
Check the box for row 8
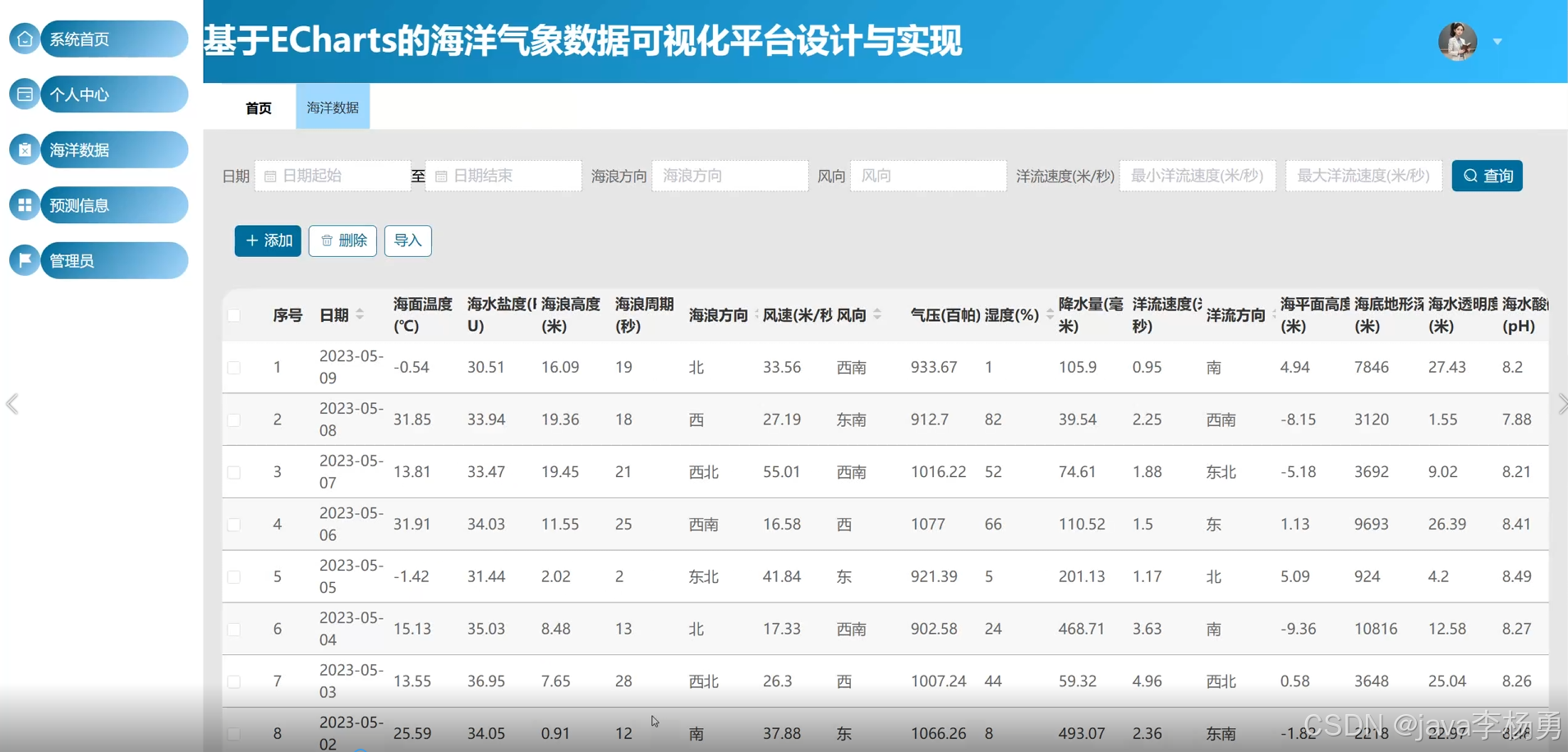click(234, 734)
